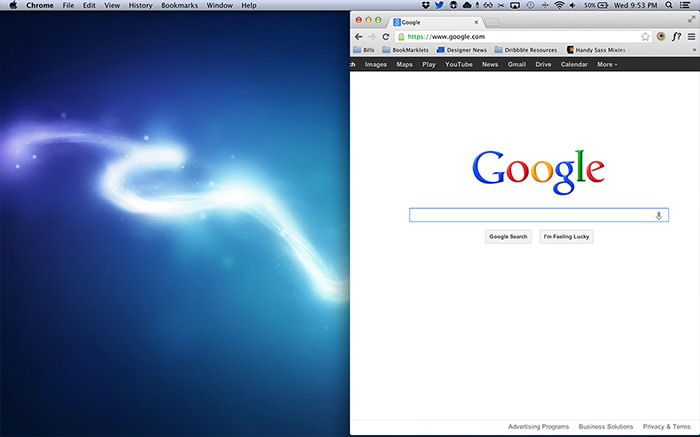Open the Bookmarks menu
700x437 pixels.
179,5
